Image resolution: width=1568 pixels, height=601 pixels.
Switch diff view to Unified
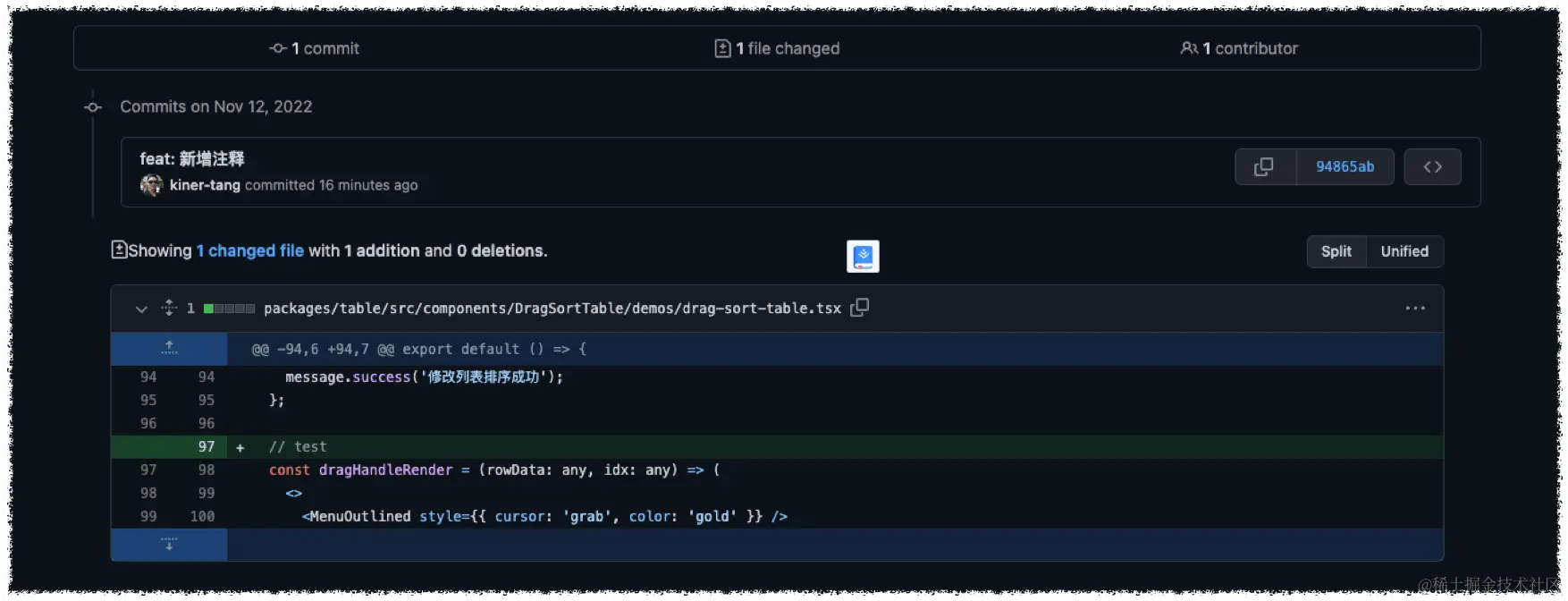pos(1404,251)
